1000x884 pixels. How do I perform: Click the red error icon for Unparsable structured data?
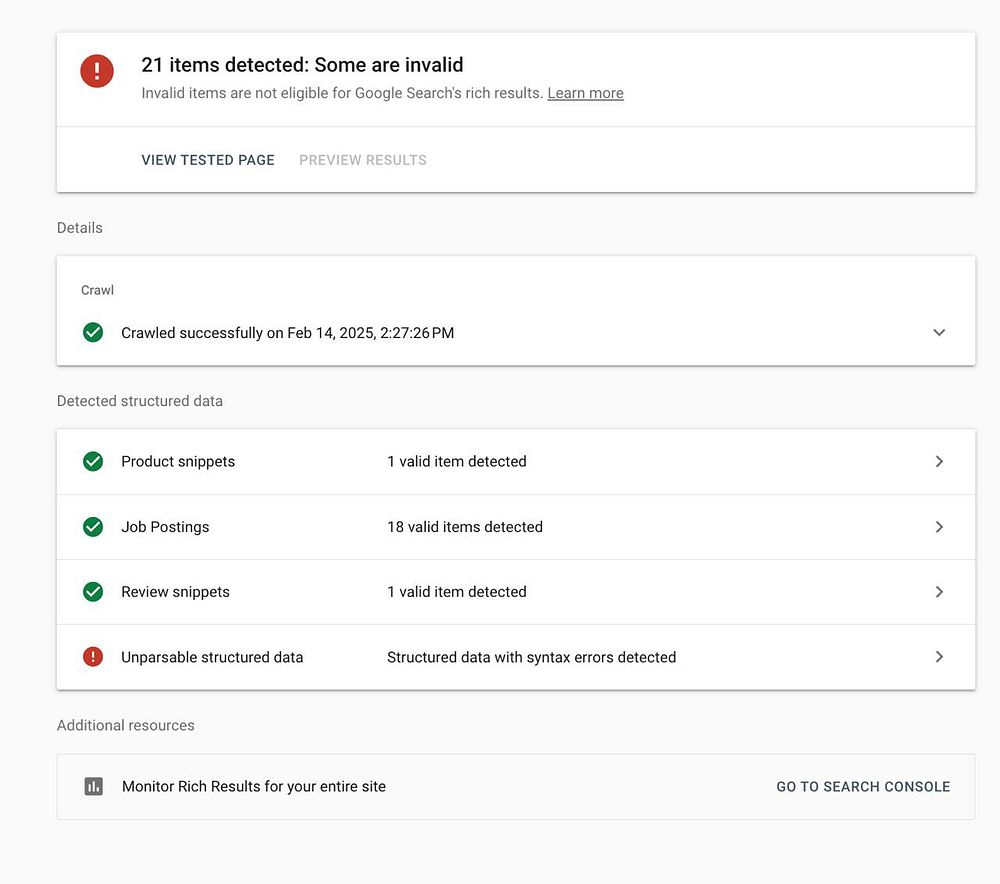[93, 657]
